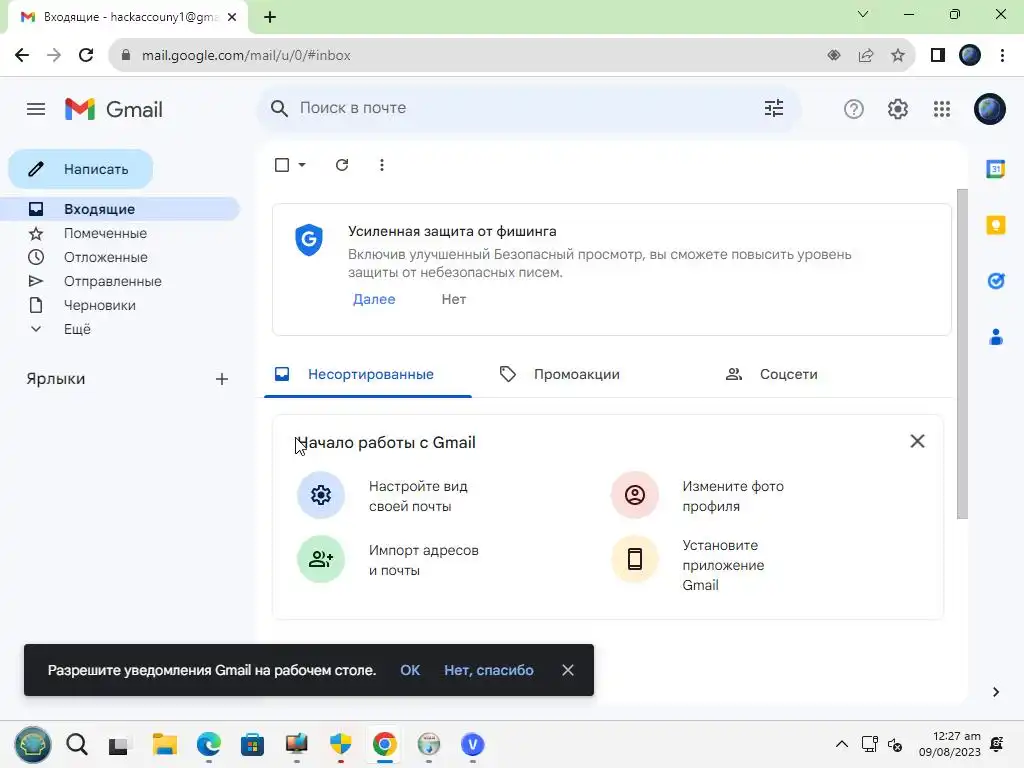Open File Explorer from taskbar
This screenshot has width=1024, height=768.
point(165,744)
